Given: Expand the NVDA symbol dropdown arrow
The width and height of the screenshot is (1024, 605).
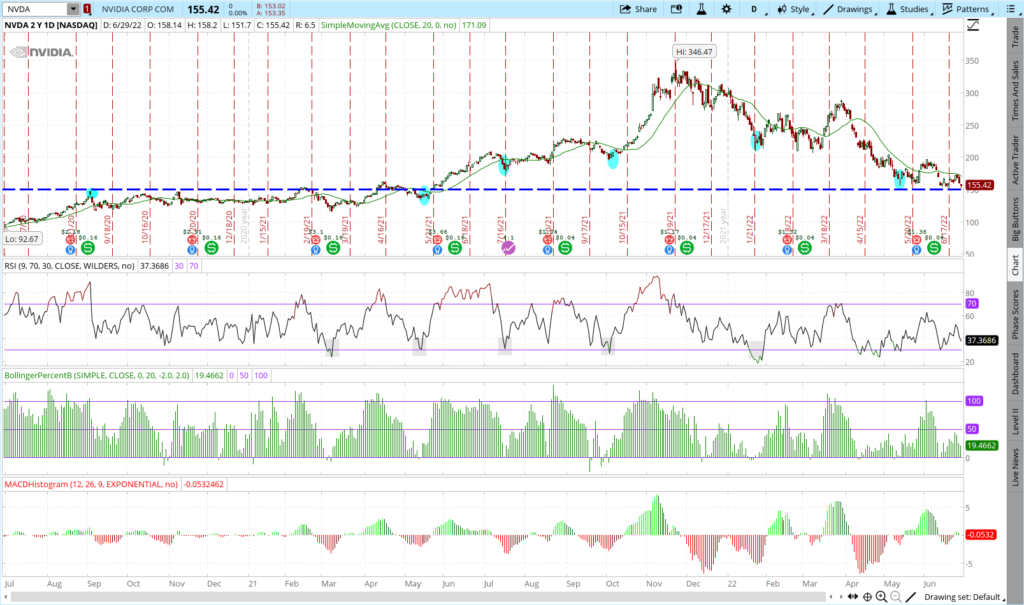Looking at the screenshot, I should [x=73, y=9].
